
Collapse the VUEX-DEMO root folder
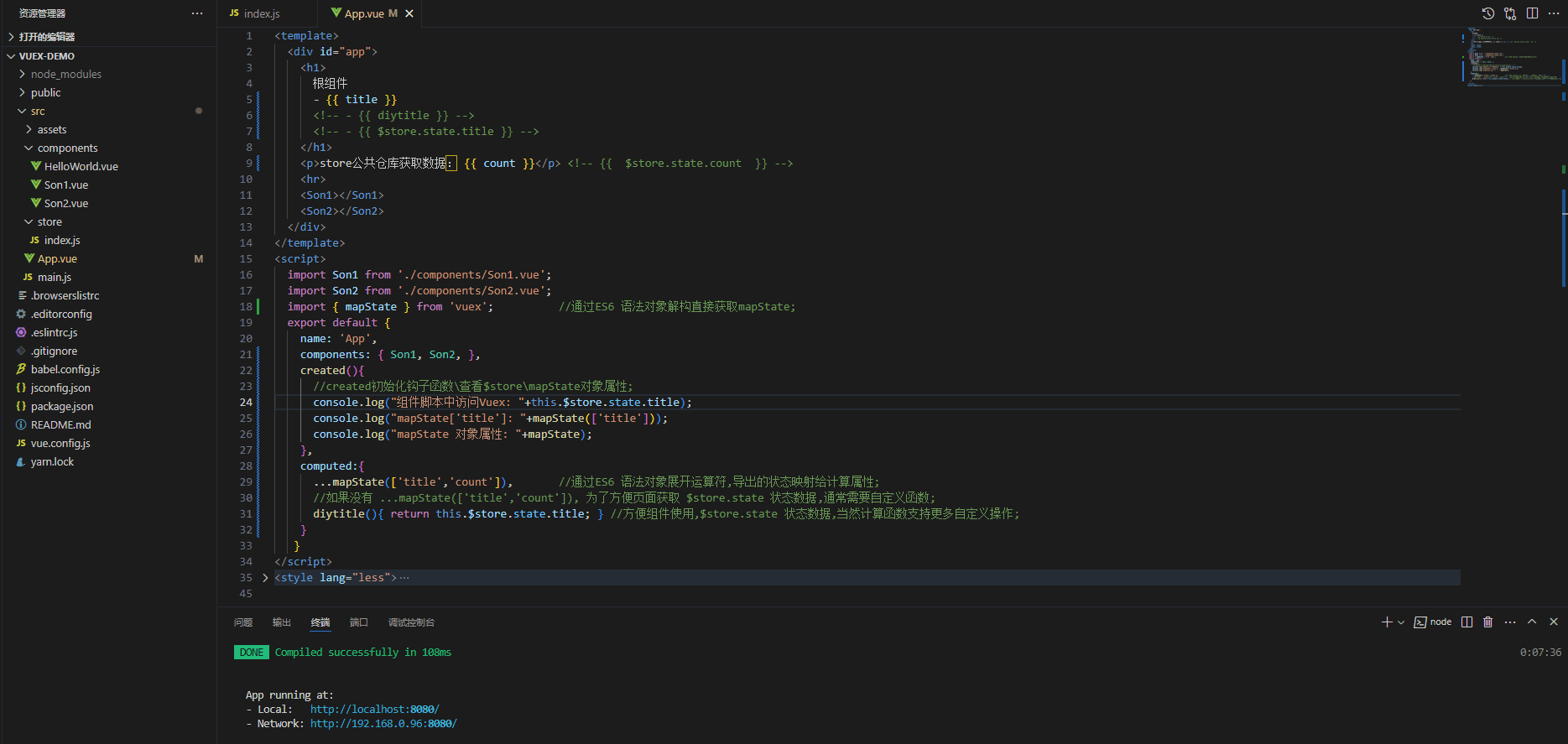click(109, 56)
